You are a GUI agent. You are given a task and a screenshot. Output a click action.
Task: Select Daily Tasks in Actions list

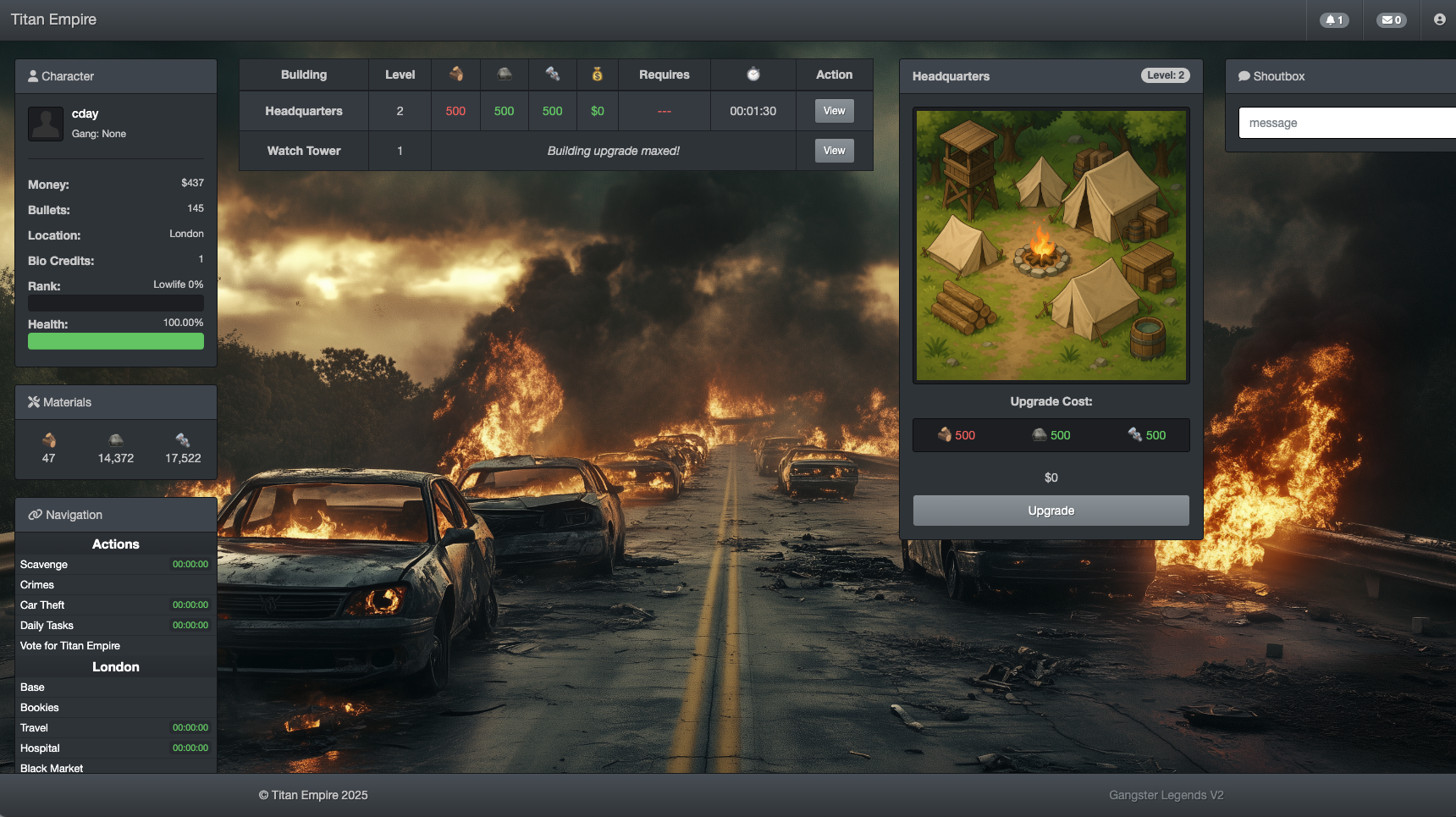[x=47, y=626]
